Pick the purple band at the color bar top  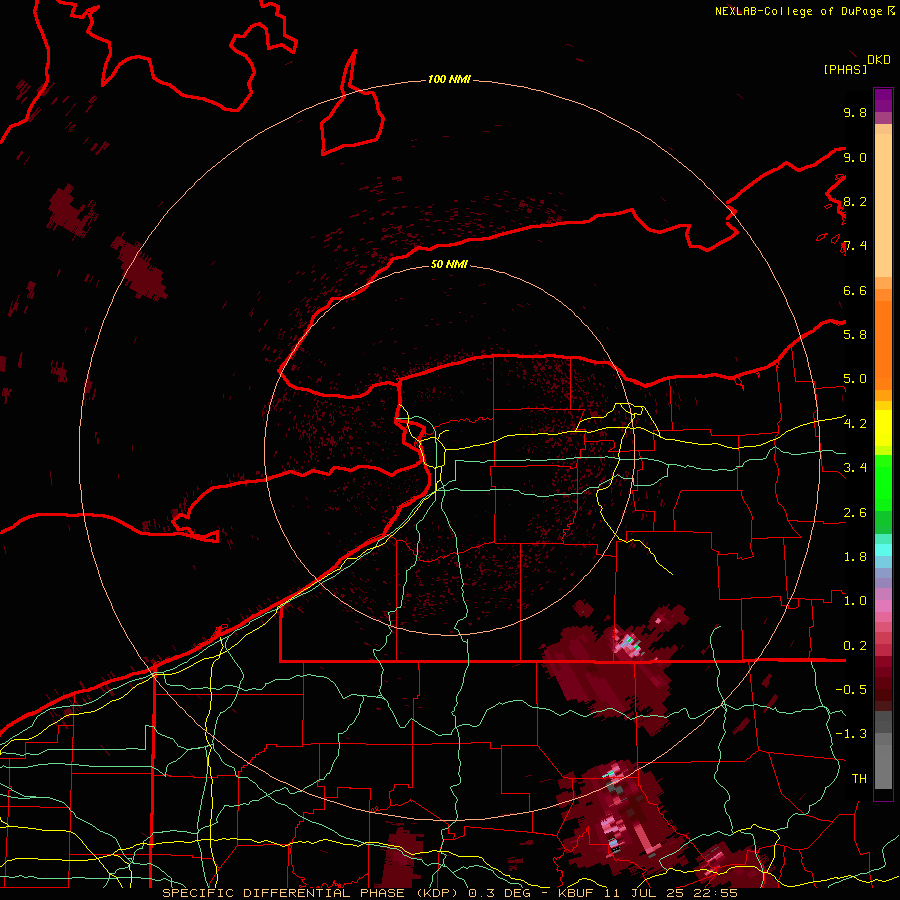pyautogui.click(x=883, y=100)
